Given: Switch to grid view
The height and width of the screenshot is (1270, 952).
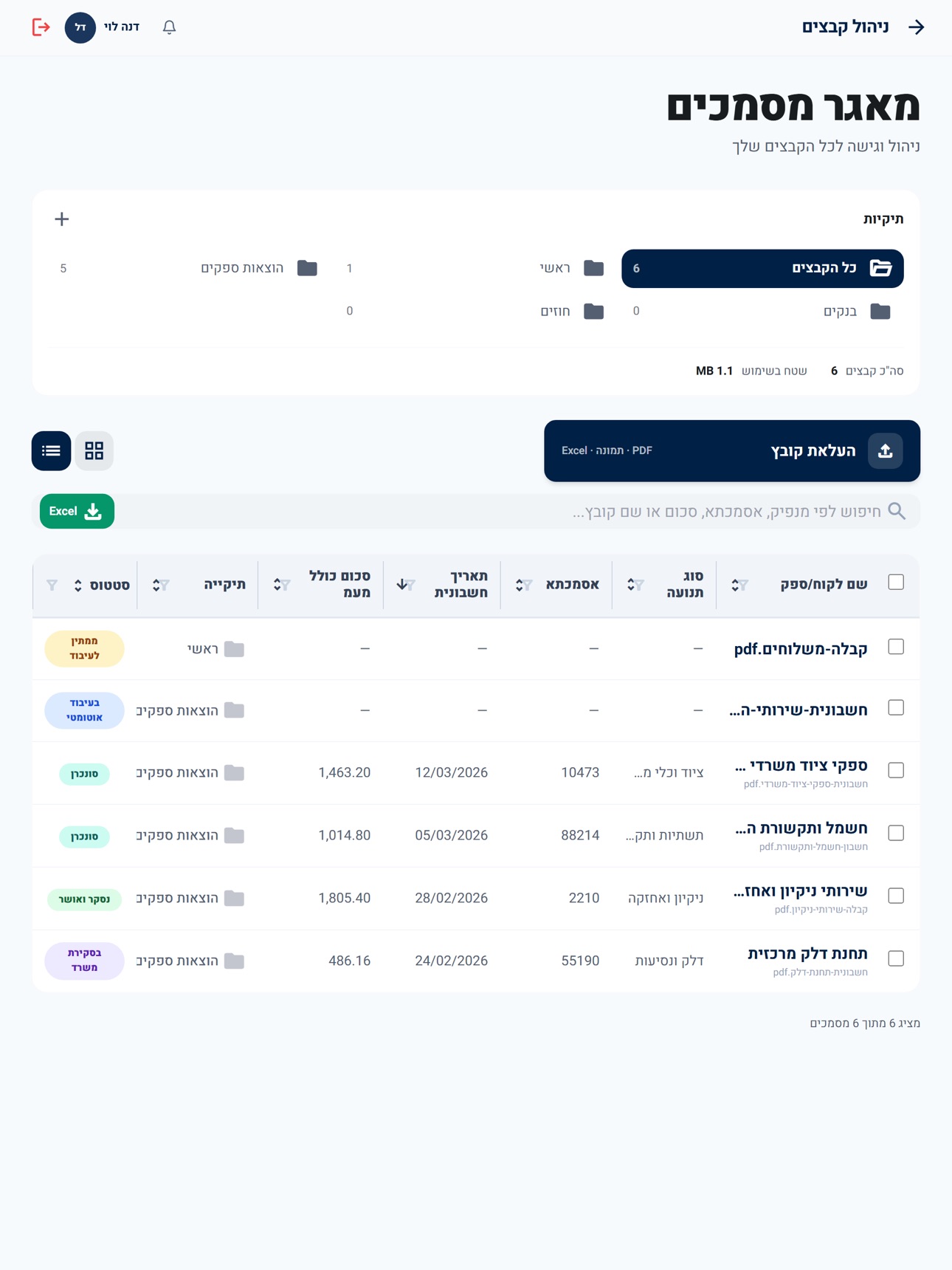Looking at the screenshot, I should pos(94,450).
